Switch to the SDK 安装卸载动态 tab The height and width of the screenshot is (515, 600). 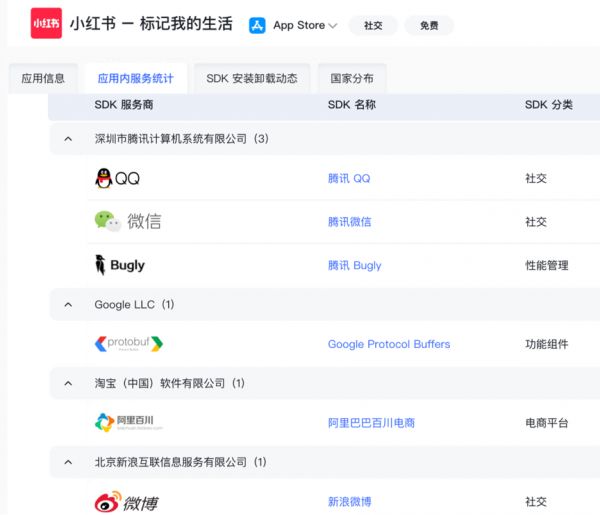click(251, 78)
